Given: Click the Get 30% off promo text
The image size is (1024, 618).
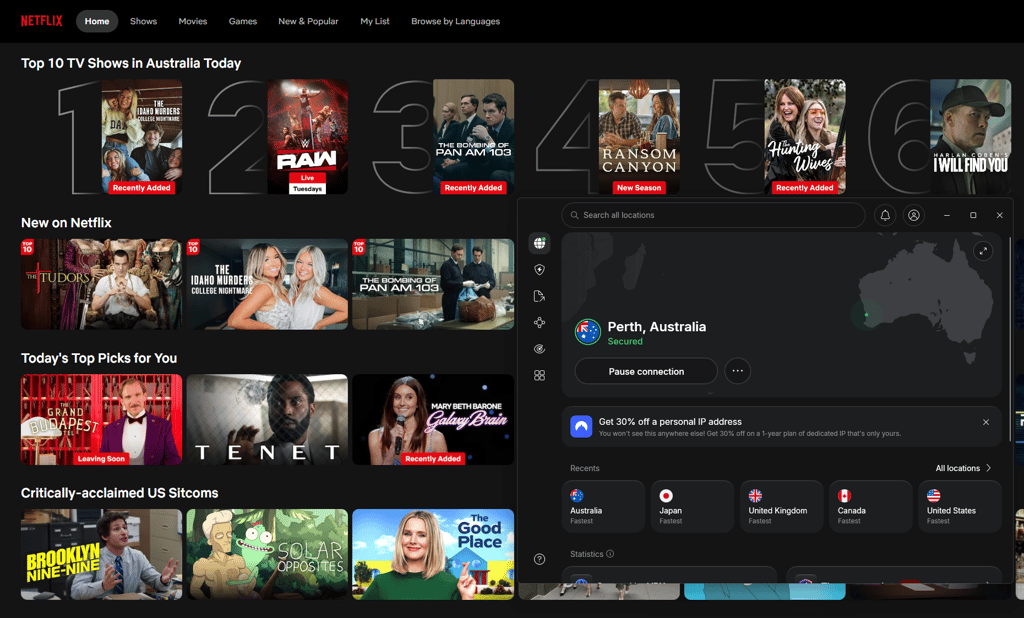Looking at the screenshot, I should [x=670, y=421].
